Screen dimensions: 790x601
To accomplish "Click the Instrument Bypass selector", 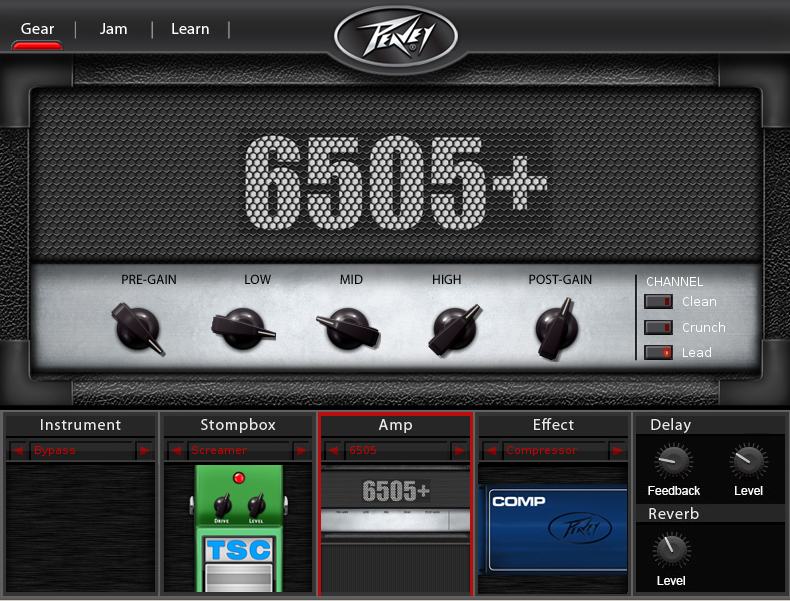I will click(82, 450).
